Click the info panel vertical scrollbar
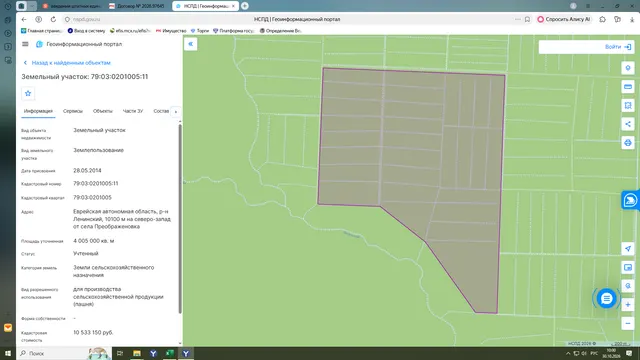The image size is (640, 360). (x=180, y=218)
